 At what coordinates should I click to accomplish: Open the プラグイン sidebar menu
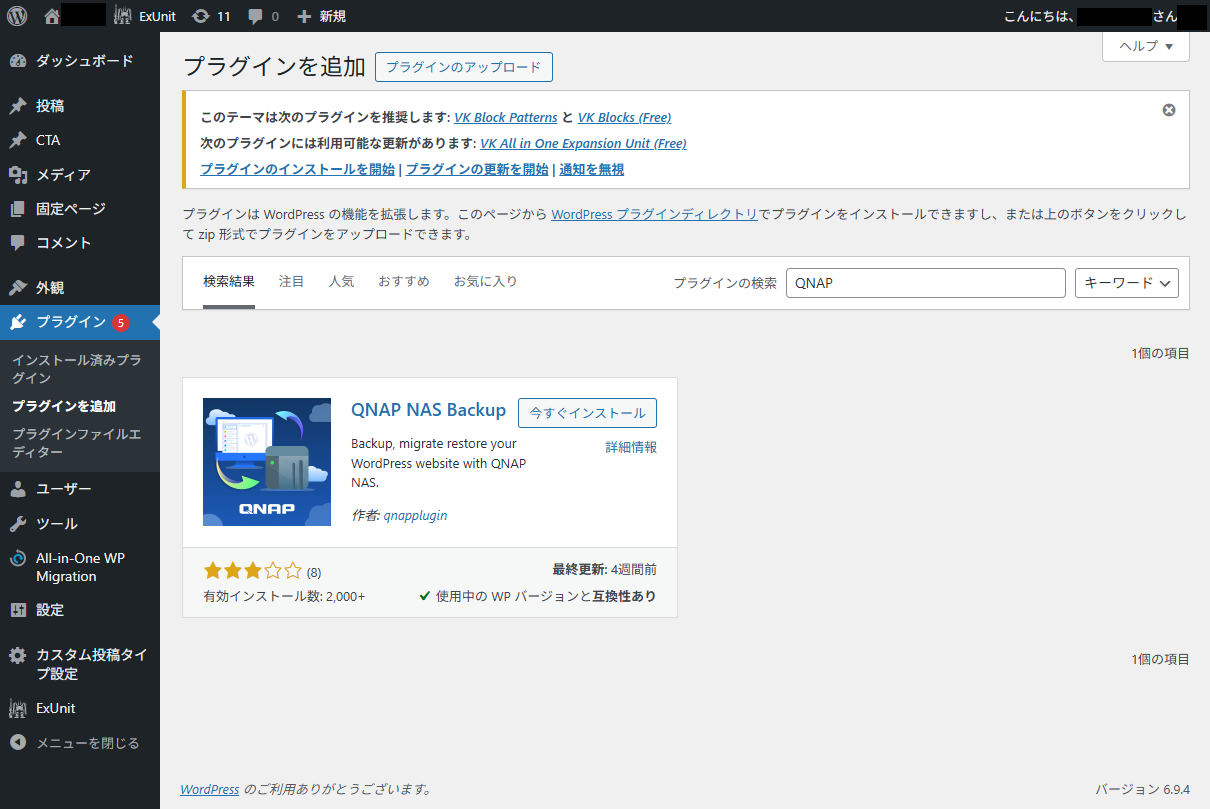[80, 322]
